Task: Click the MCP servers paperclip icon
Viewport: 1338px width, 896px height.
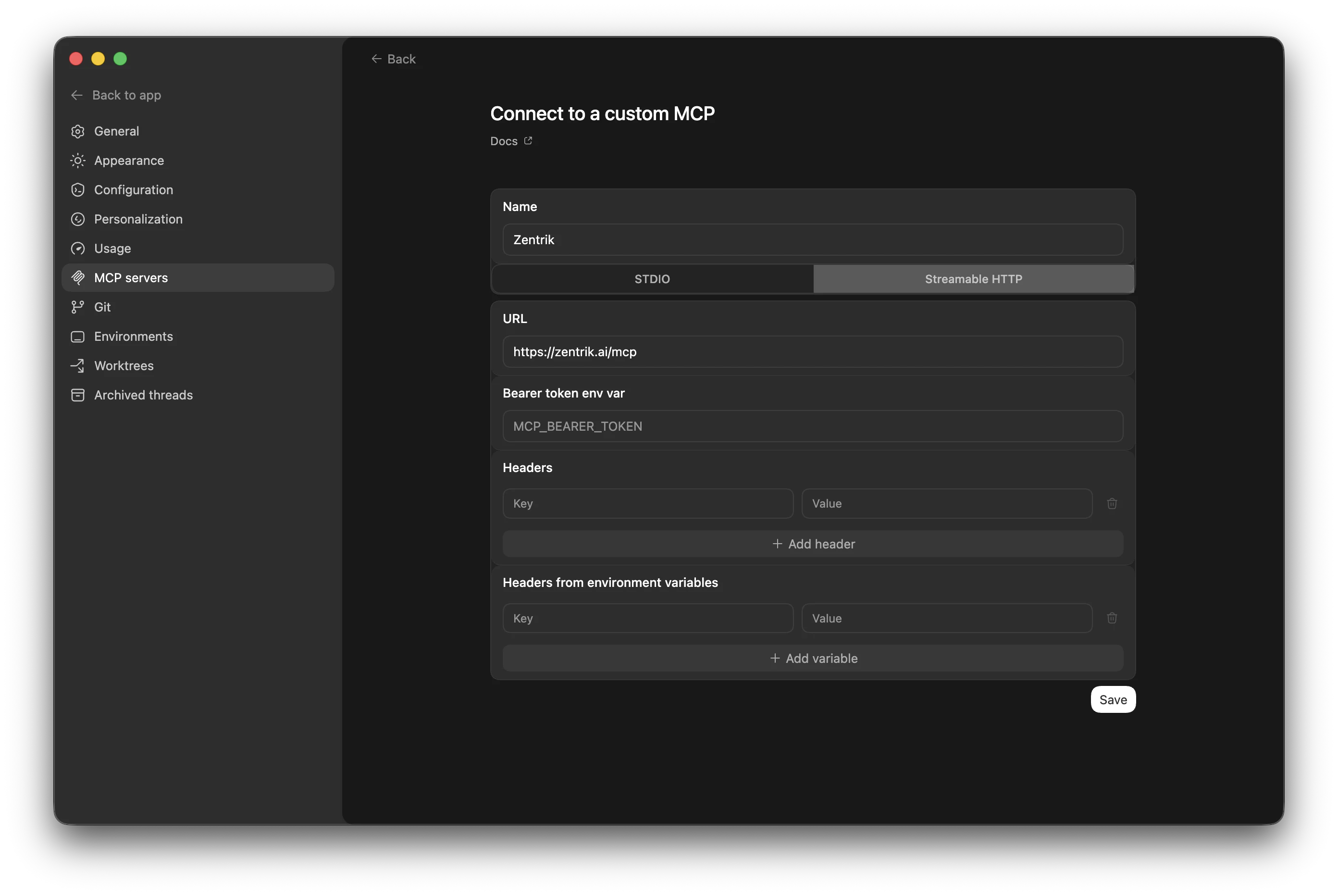Action: coord(78,278)
